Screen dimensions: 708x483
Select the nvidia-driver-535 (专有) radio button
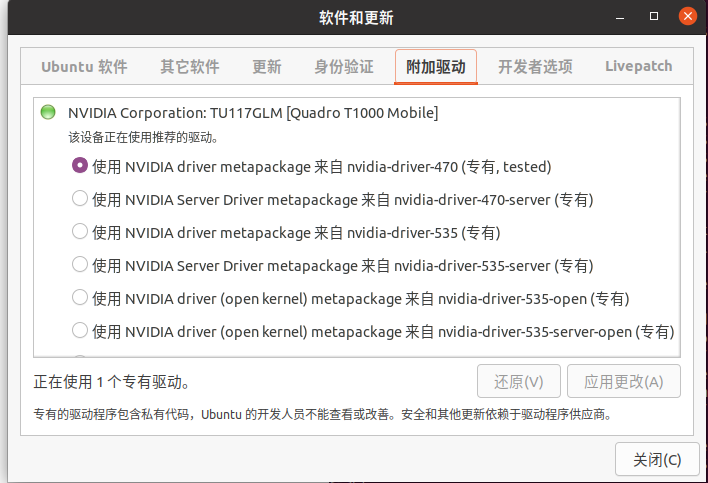tap(80, 231)
